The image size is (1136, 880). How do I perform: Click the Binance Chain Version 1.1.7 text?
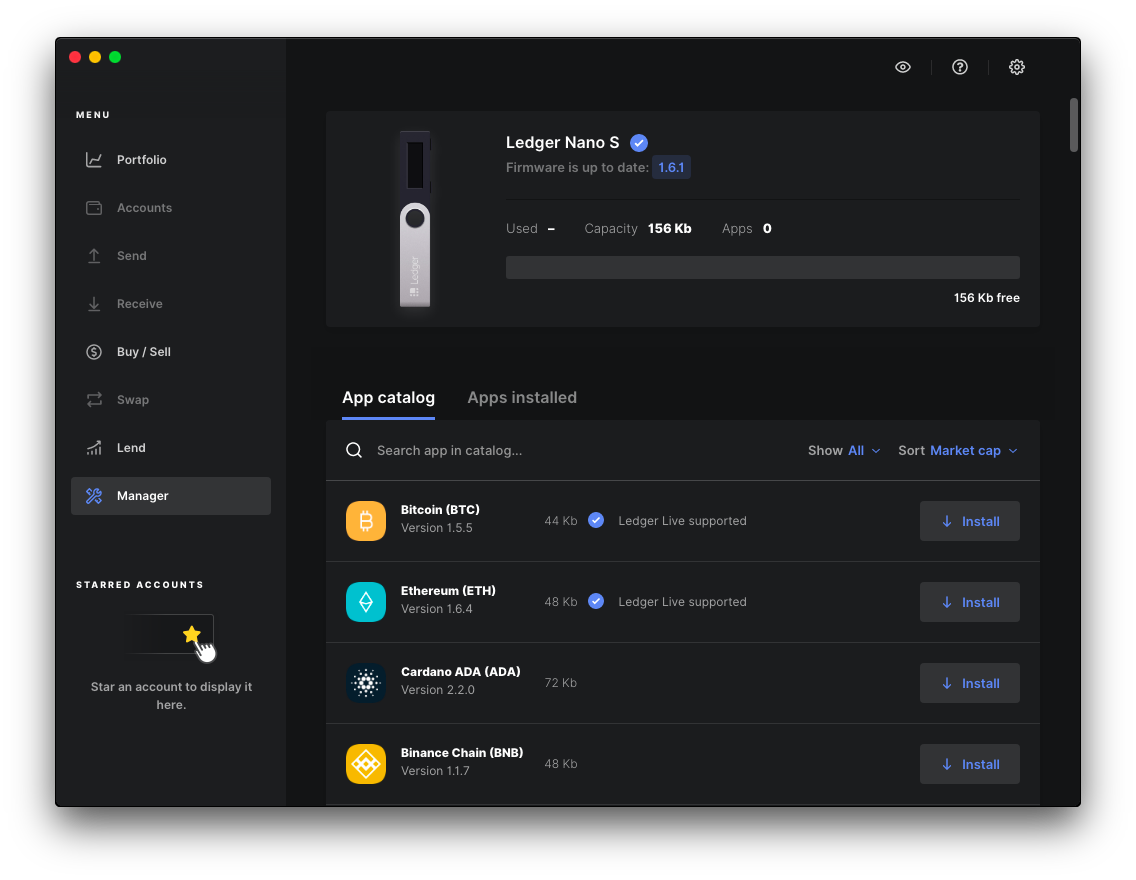pyautogui.click(x=435, y=771)
